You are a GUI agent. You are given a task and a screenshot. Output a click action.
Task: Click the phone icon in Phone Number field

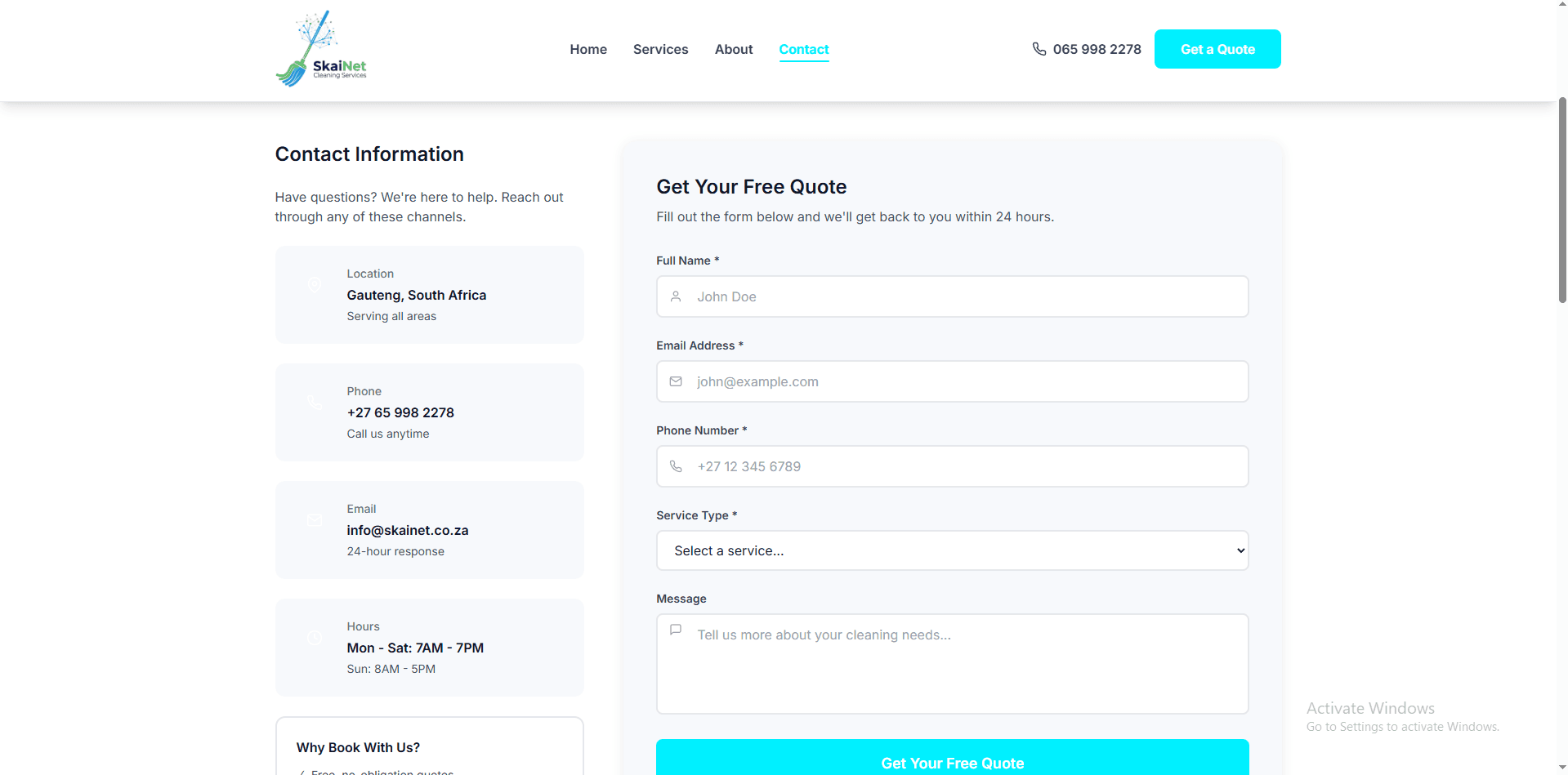coord(676,466)
